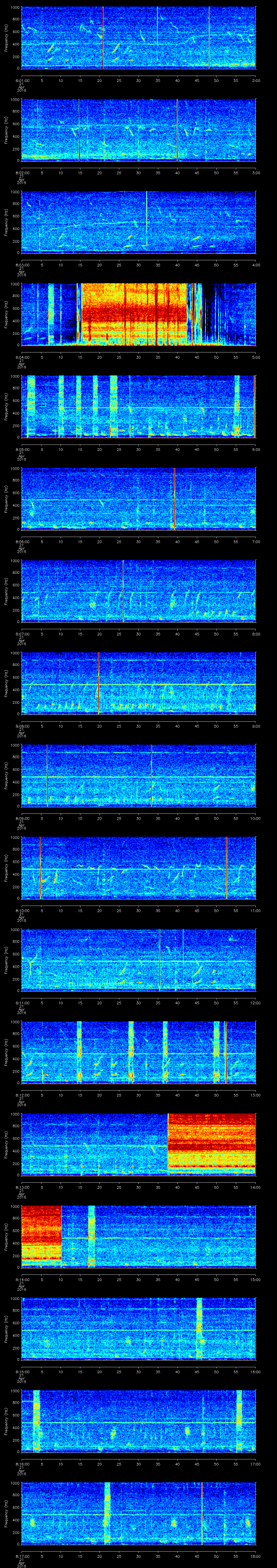Click the 8:09:00 start time label
This screenshot has height=1568, width=277.
[22, 819]
